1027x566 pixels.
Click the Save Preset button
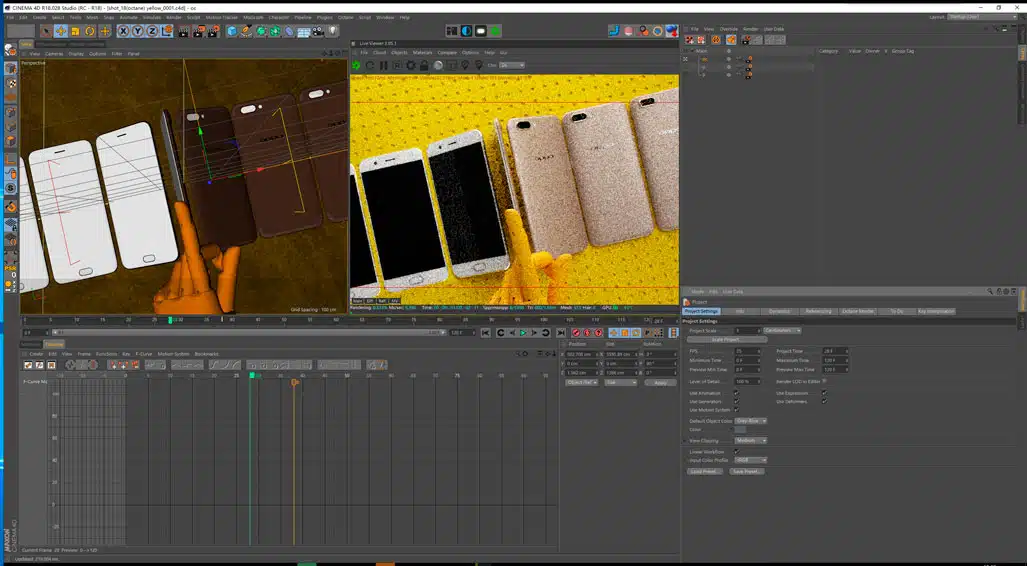[x=747, y=471]
